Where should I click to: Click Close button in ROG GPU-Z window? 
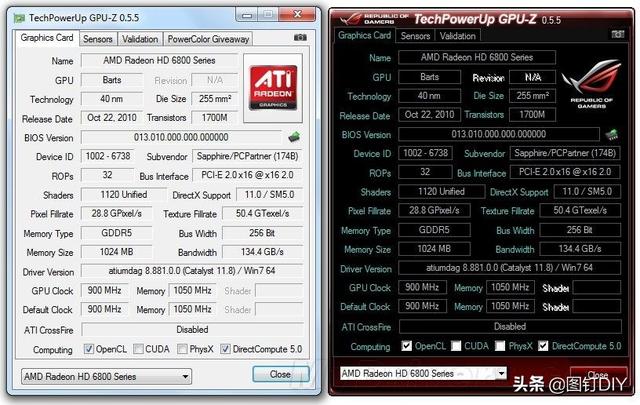coord(598,374)
